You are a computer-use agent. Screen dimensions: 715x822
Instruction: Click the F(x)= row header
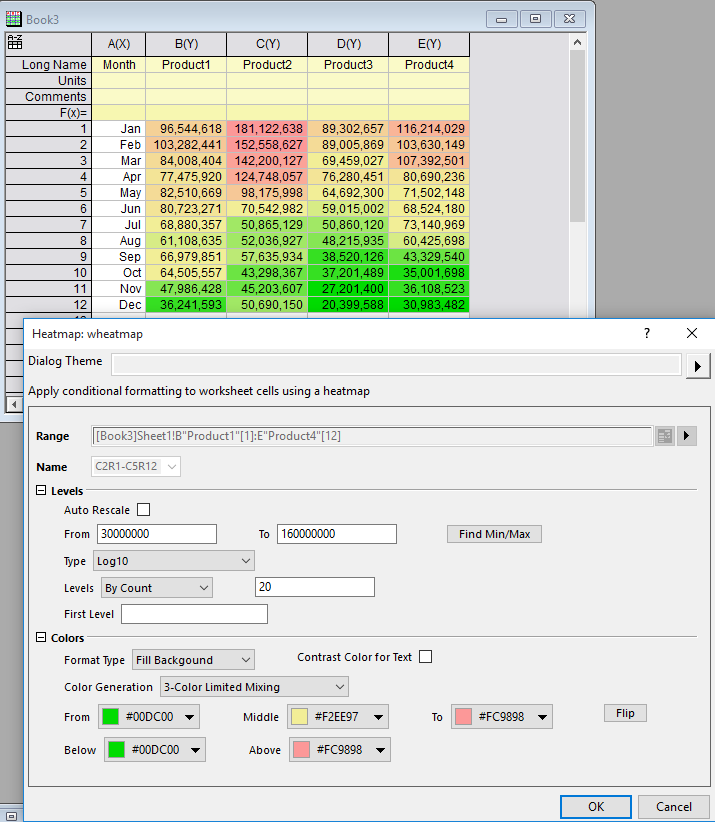click(48, 113)
